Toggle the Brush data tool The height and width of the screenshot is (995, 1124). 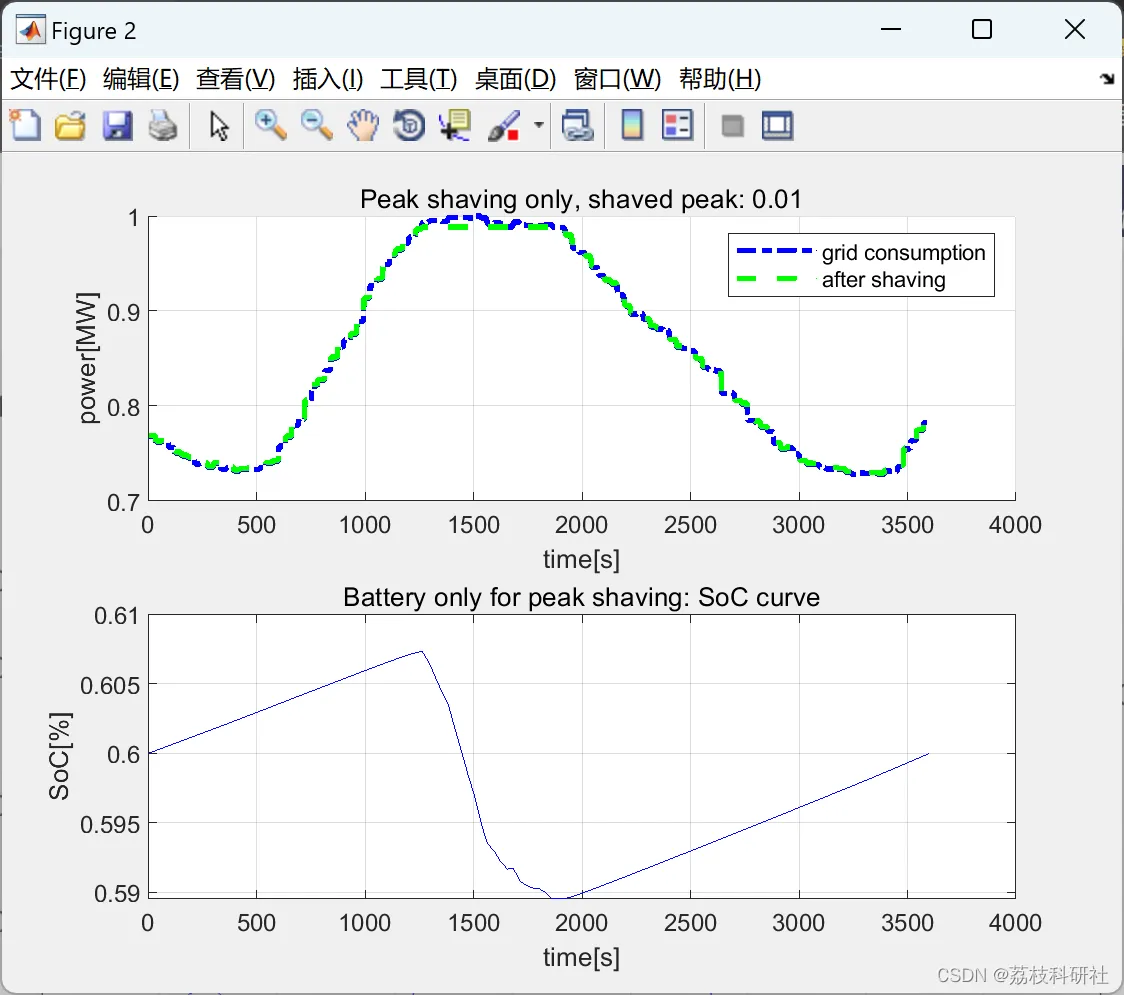tap(504, 125)
